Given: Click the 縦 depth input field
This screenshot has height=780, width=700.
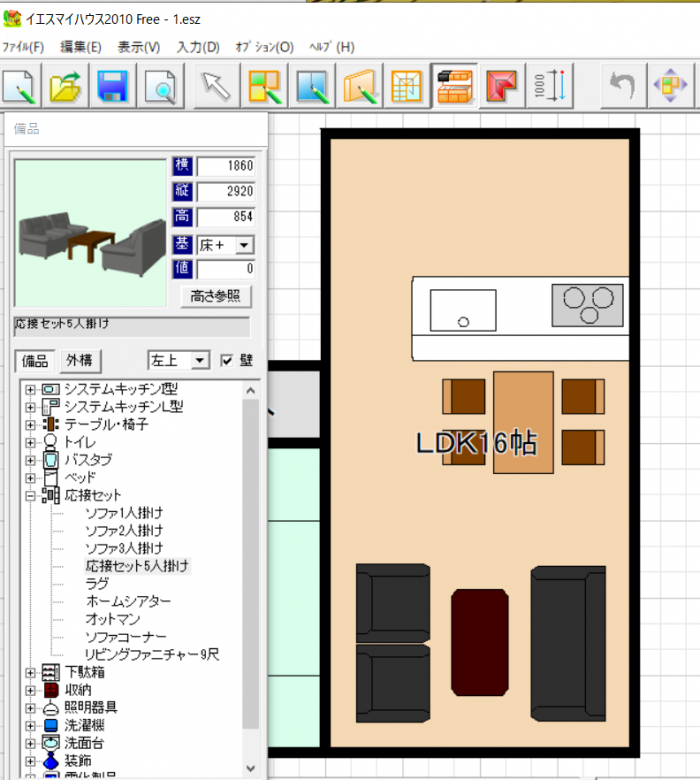Looking at the screenshot, I should pyautogui.click(x=226, y=192).
